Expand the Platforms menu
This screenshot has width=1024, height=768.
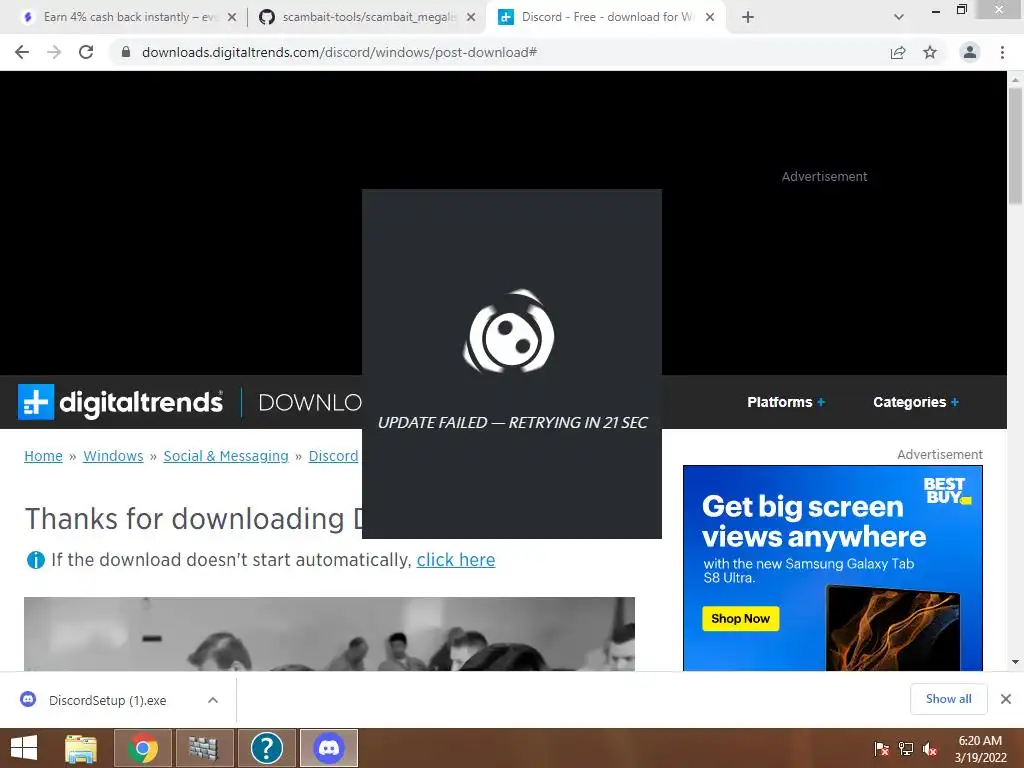786,402
